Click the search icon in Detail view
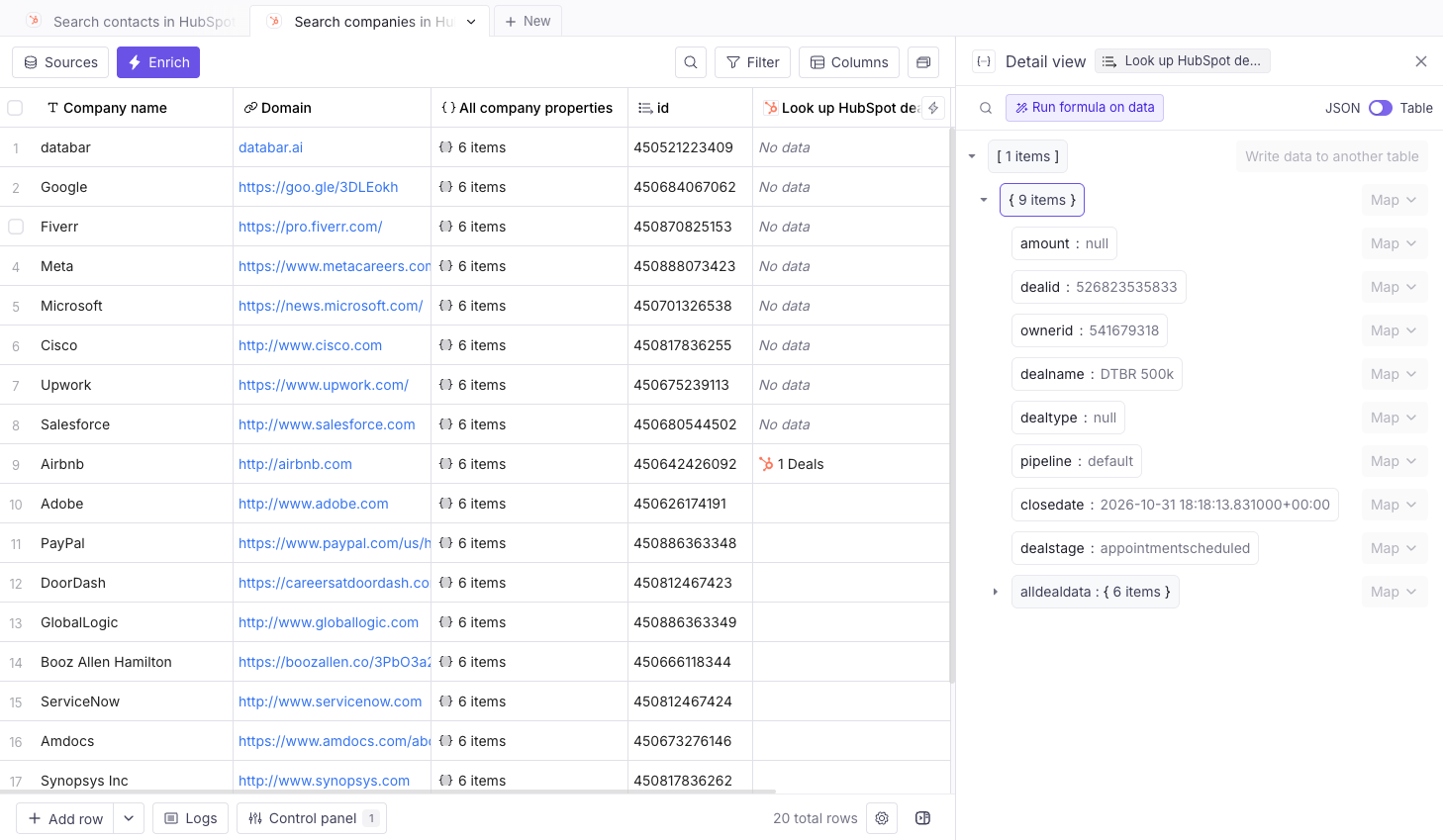Image resolution: width=1443 pixels, height=840 pixels. (x=986, y=108)
